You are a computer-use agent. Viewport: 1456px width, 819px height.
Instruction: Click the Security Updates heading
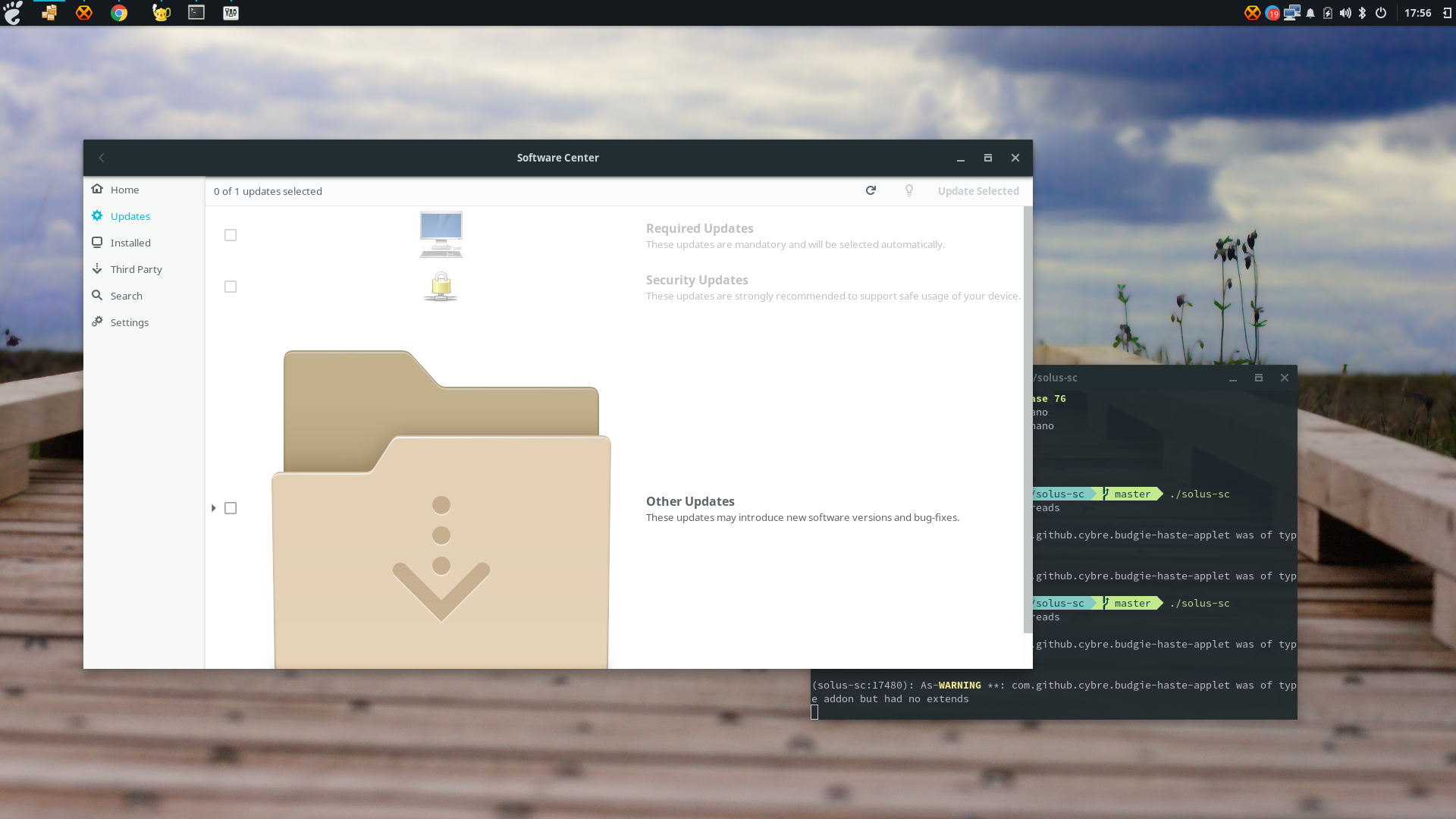point(697,280)
